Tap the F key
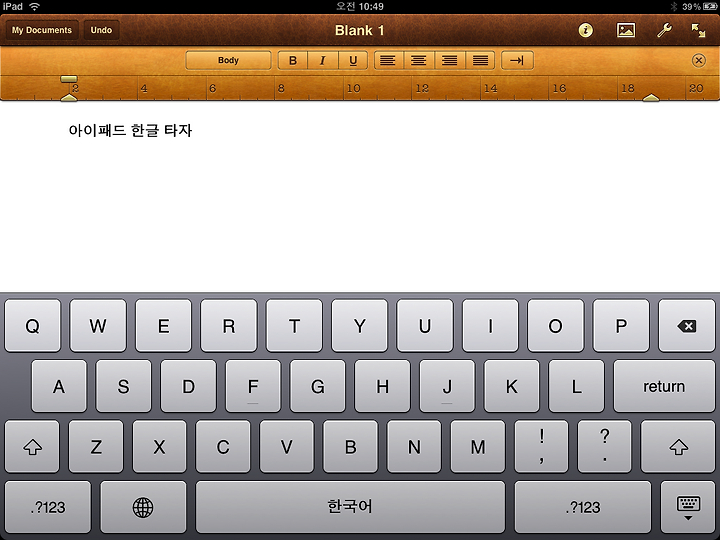720x540 pixels. [x=253, y=386]
